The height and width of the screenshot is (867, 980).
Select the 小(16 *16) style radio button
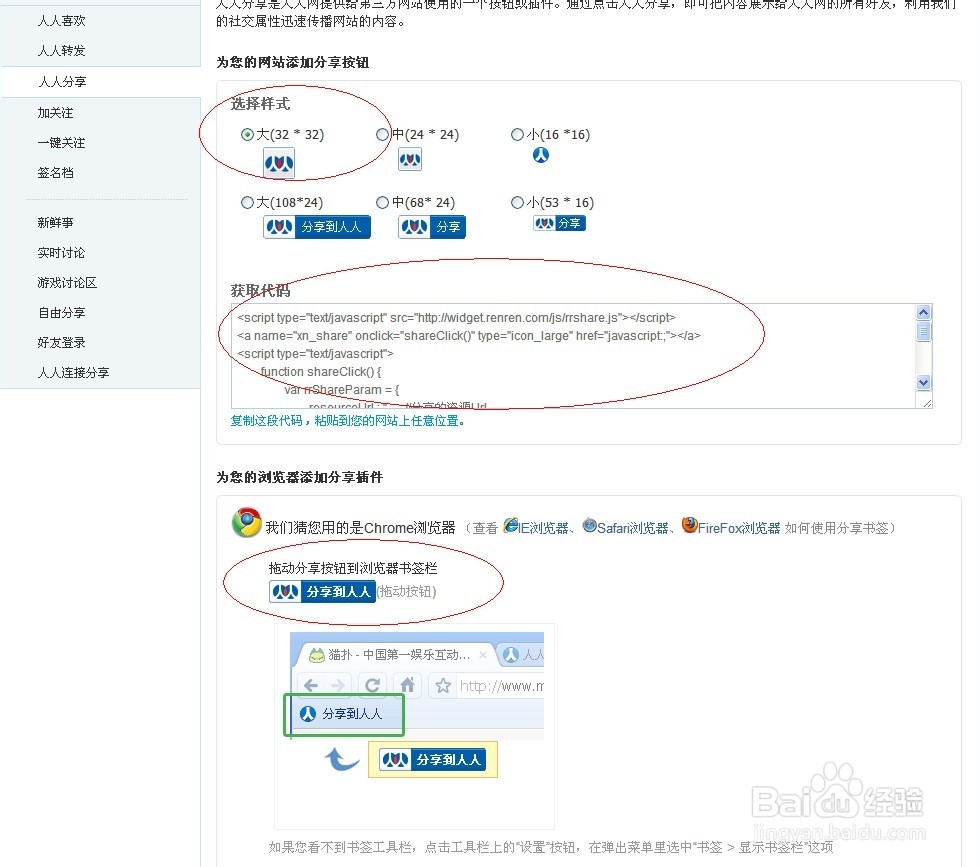[x=518, y=134]
